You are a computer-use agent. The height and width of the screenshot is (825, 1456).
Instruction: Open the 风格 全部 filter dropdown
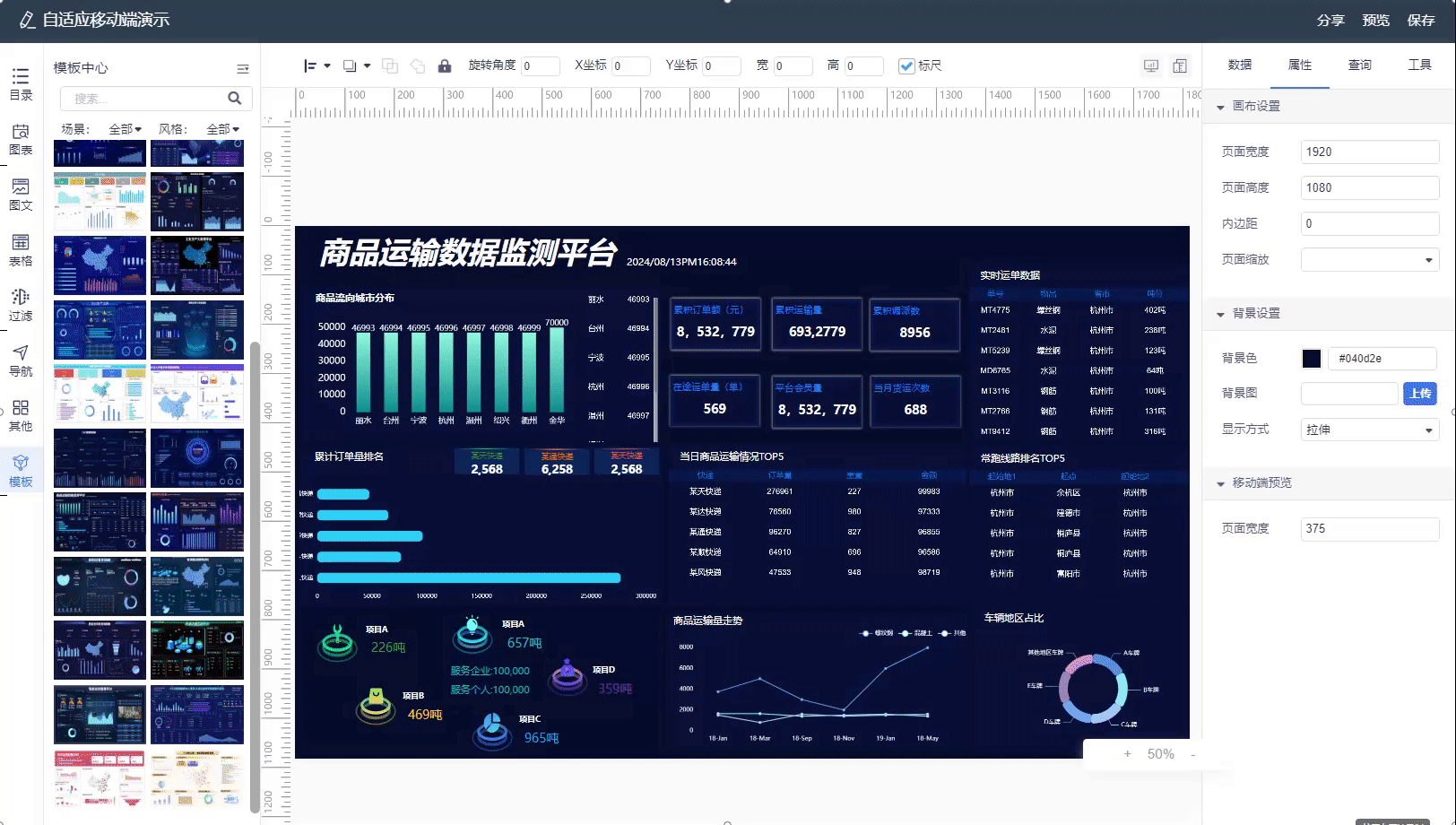pos(223,129)
